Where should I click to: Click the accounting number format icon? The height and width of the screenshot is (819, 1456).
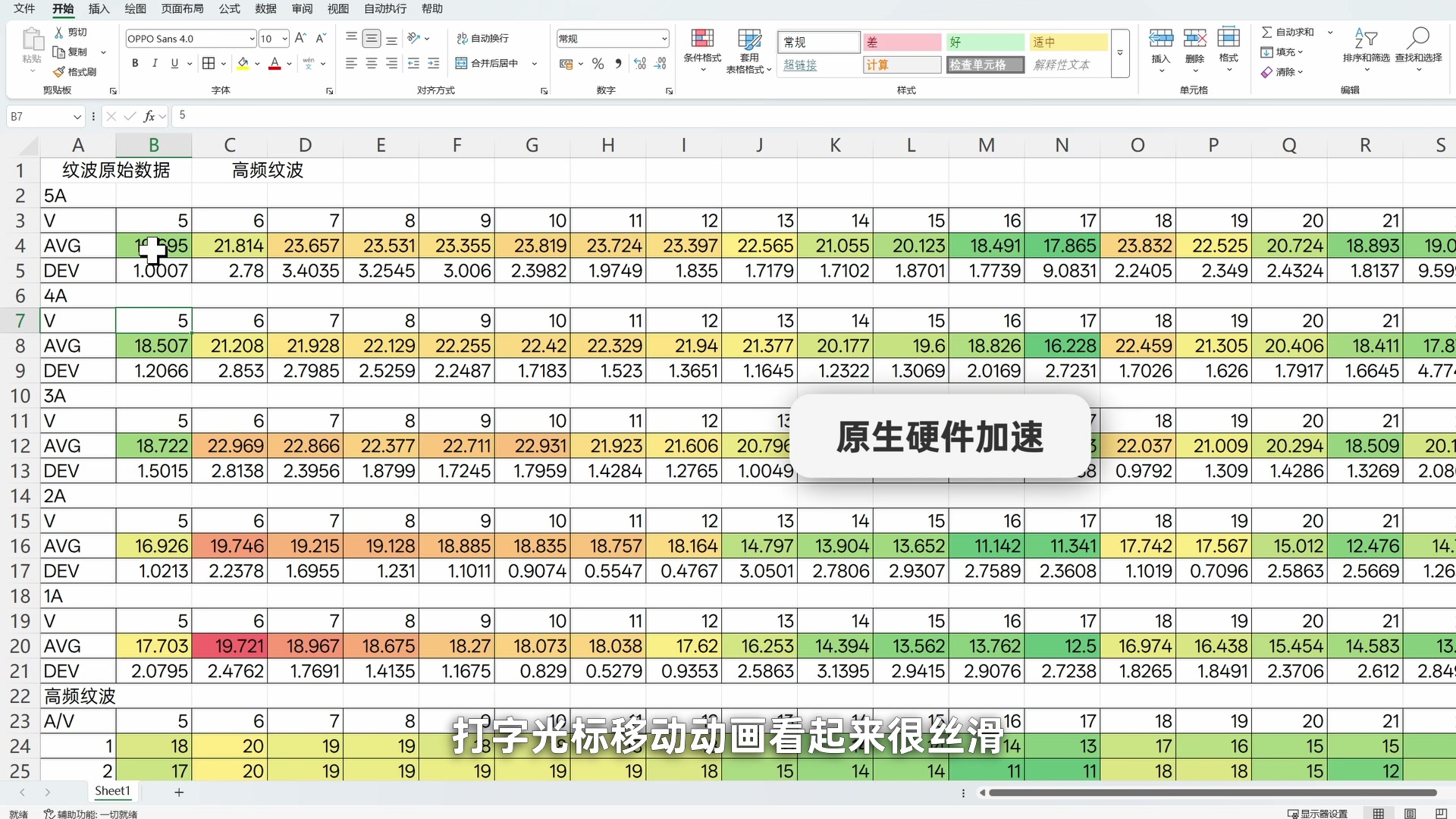tap(566, 64)
